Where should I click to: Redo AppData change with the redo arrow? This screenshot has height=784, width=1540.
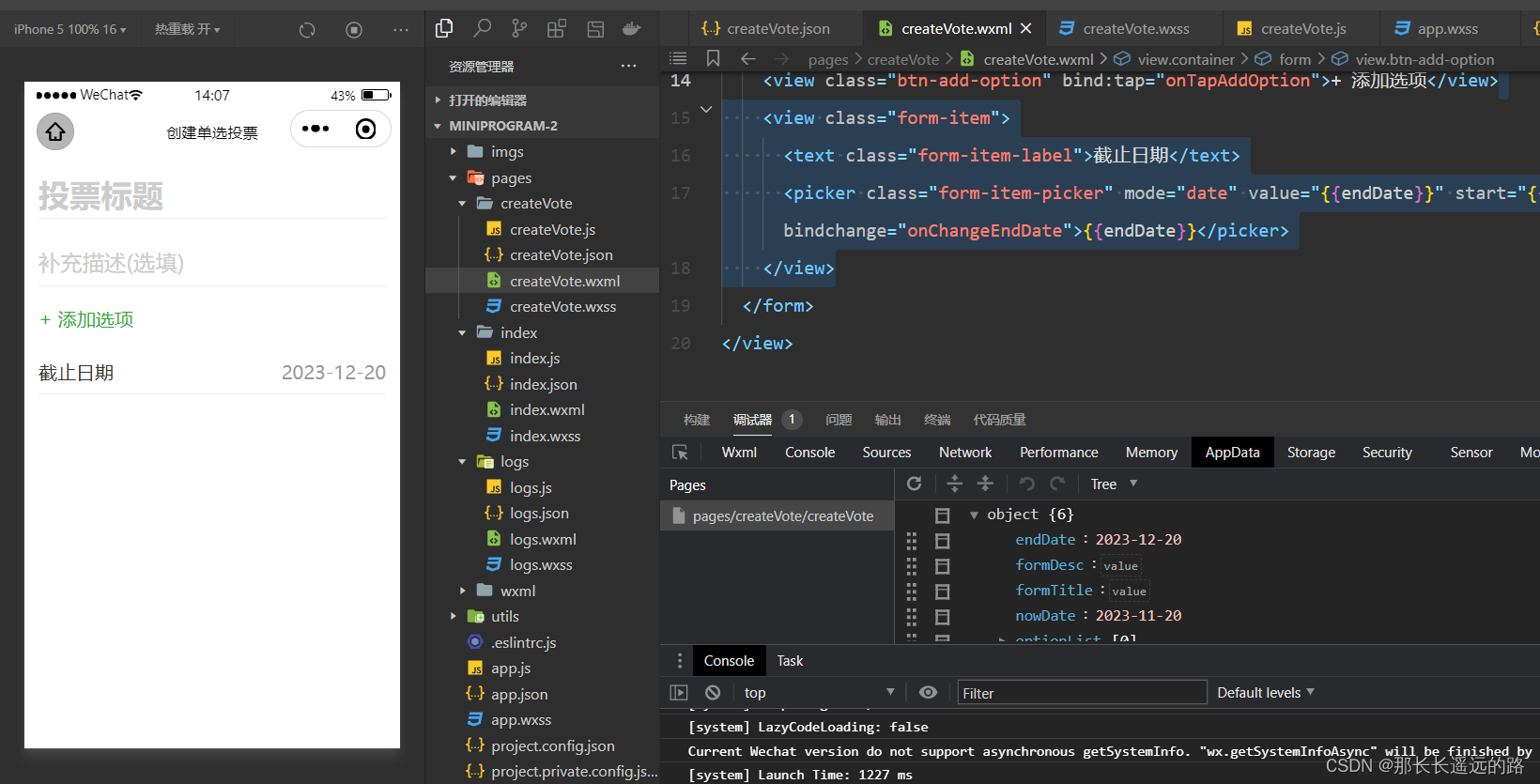pos(1057,484)
